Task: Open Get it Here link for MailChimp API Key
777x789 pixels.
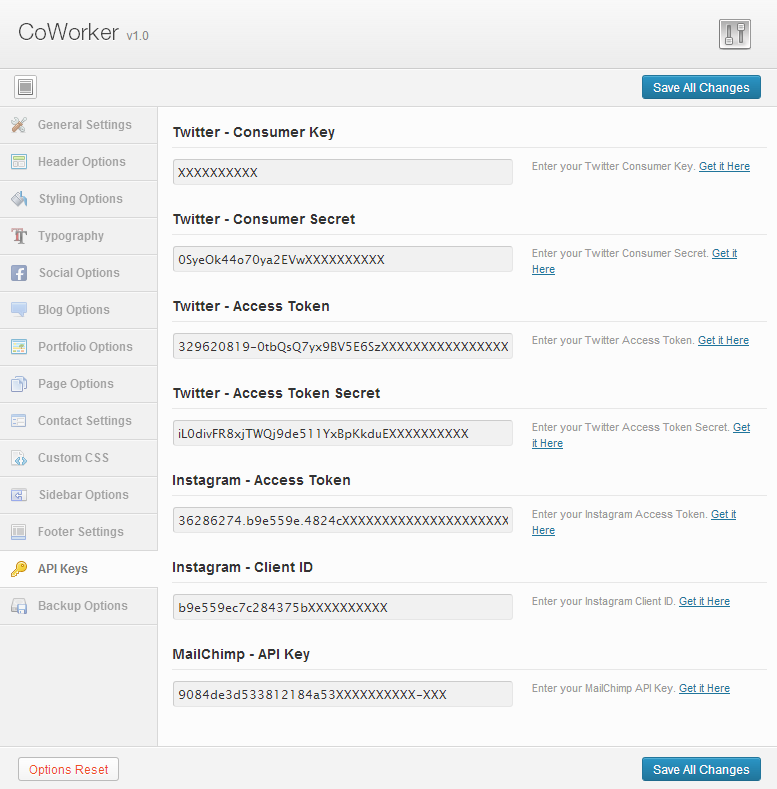Action: 704,689
